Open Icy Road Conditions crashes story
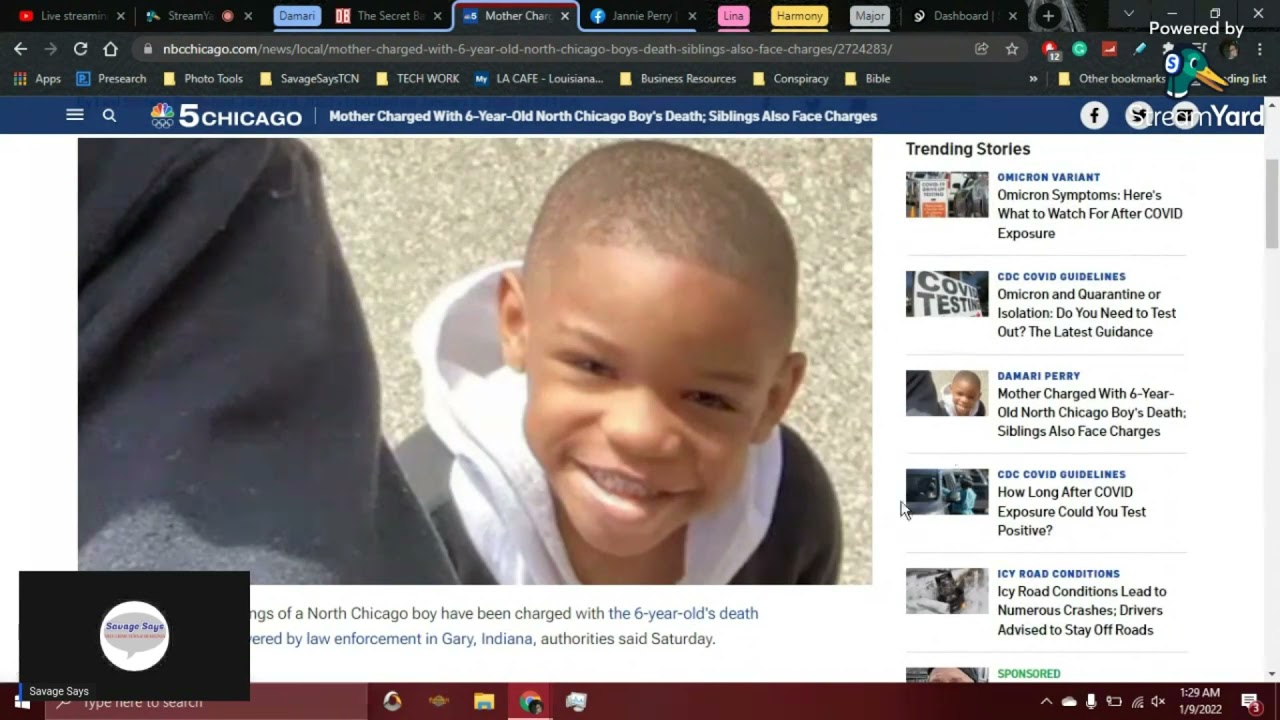Image resolution: width=1280 pixels, height=720 pixels. (1082, 610)
